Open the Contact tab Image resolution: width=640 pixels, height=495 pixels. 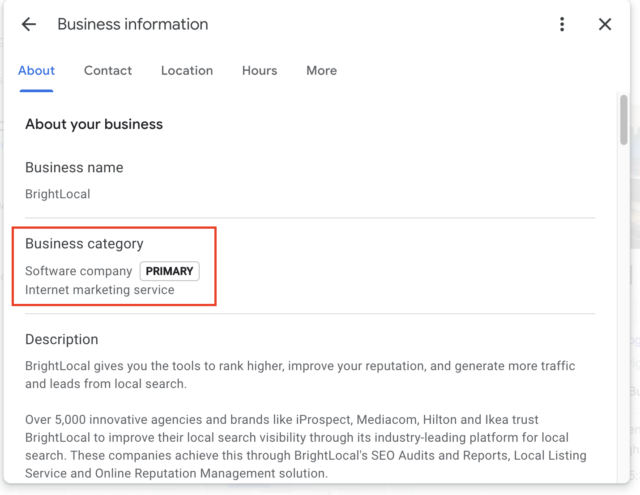108,71
